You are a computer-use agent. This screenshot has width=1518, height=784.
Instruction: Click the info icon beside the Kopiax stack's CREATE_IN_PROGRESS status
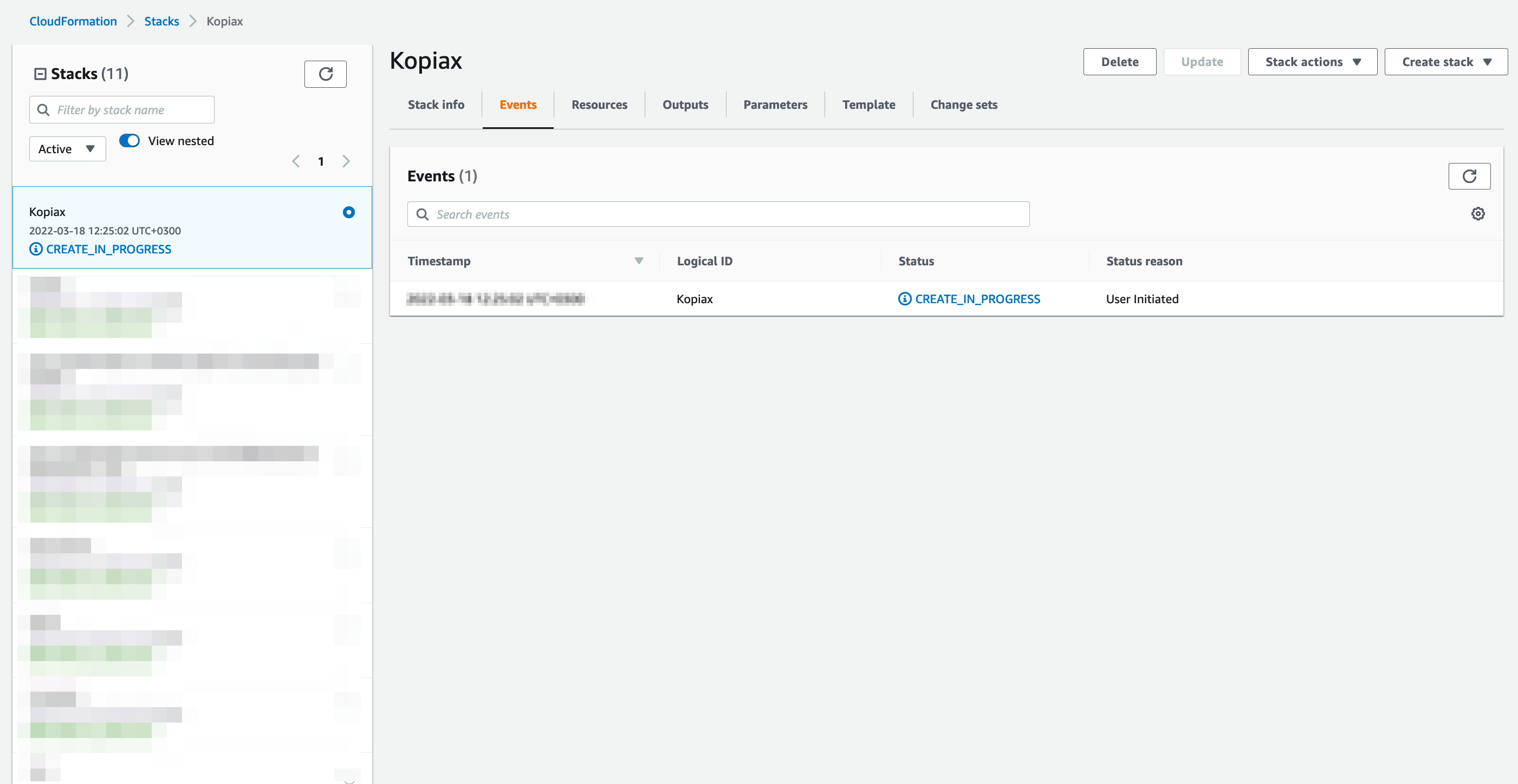36,249
